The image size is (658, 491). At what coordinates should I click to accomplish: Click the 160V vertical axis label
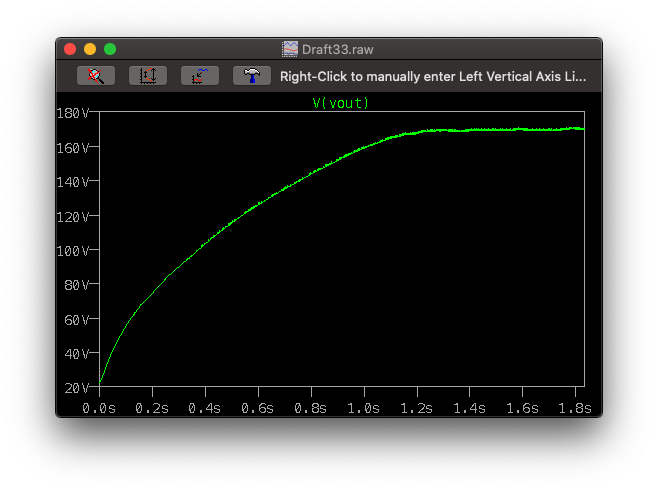point(73,148)
